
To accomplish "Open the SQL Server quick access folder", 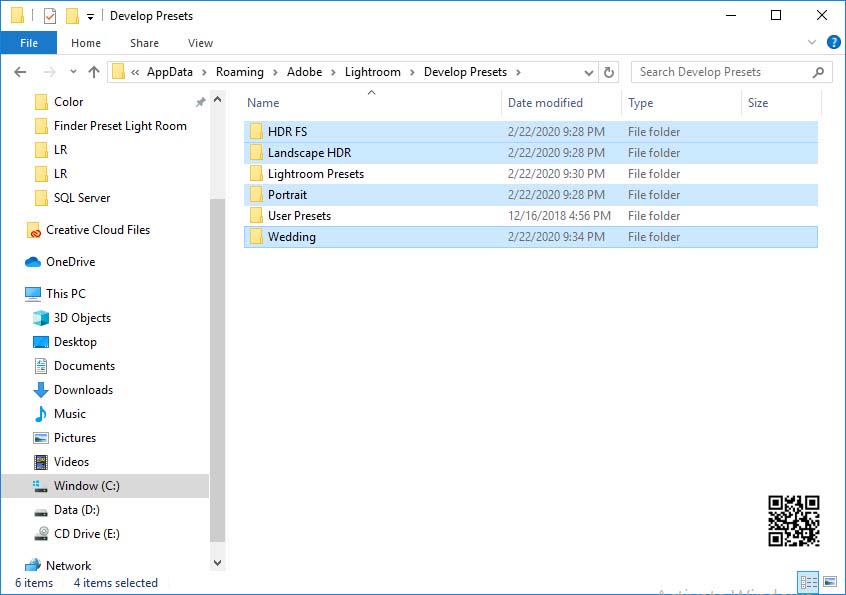I will (x=81, y=197).
